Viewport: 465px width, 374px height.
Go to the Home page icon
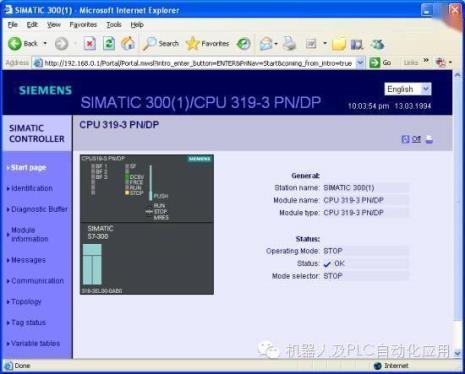128,44
